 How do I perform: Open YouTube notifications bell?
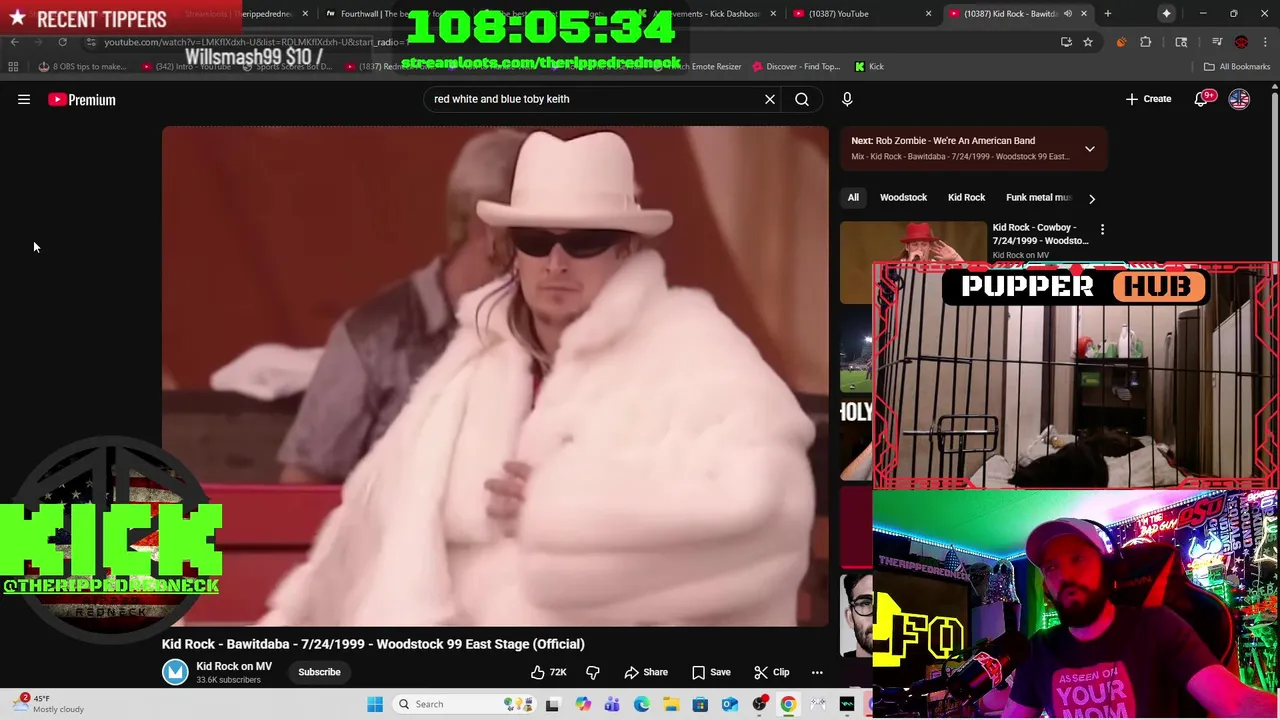1201,99
